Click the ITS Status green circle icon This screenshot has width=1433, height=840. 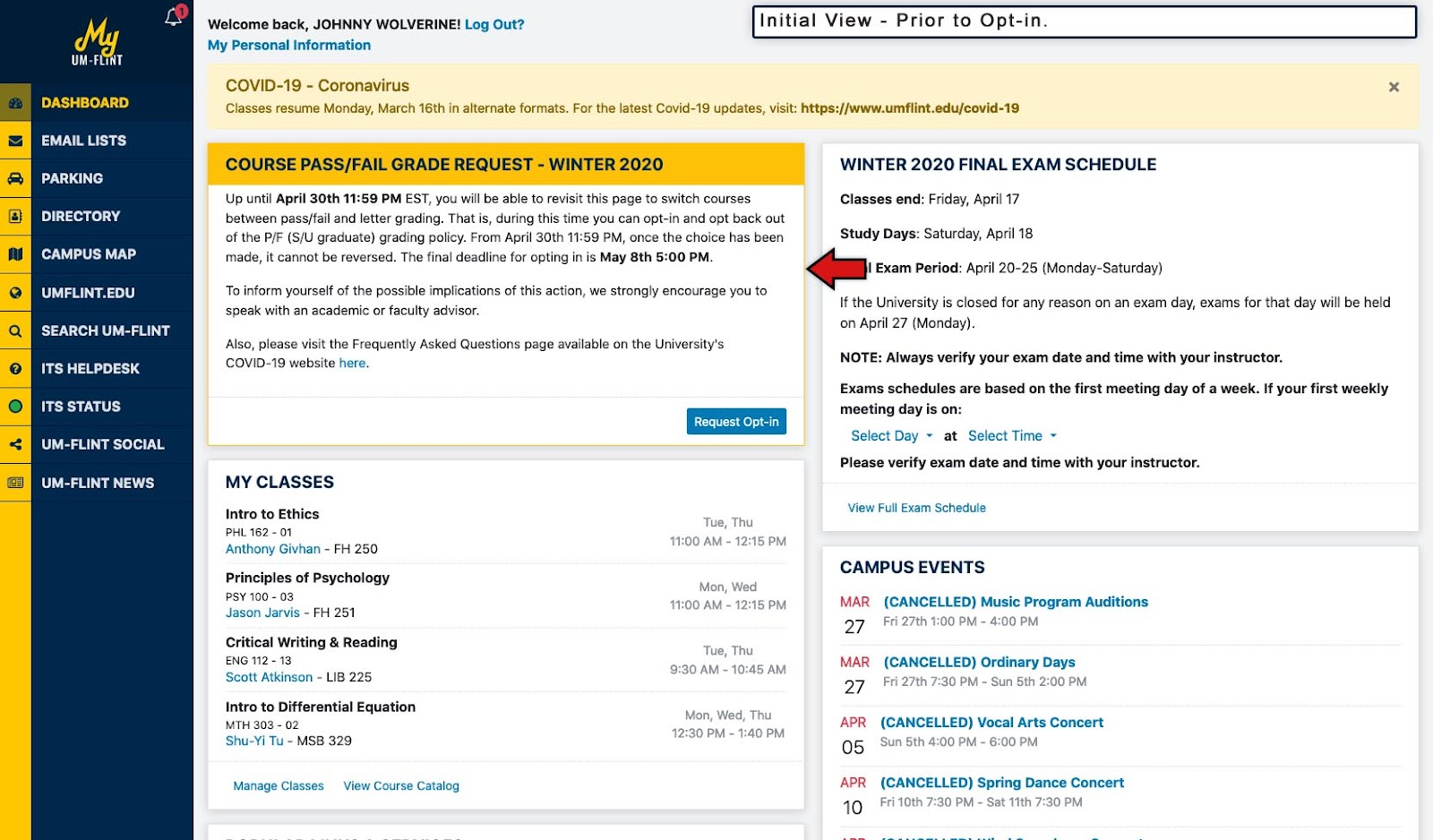coord(15,407)
